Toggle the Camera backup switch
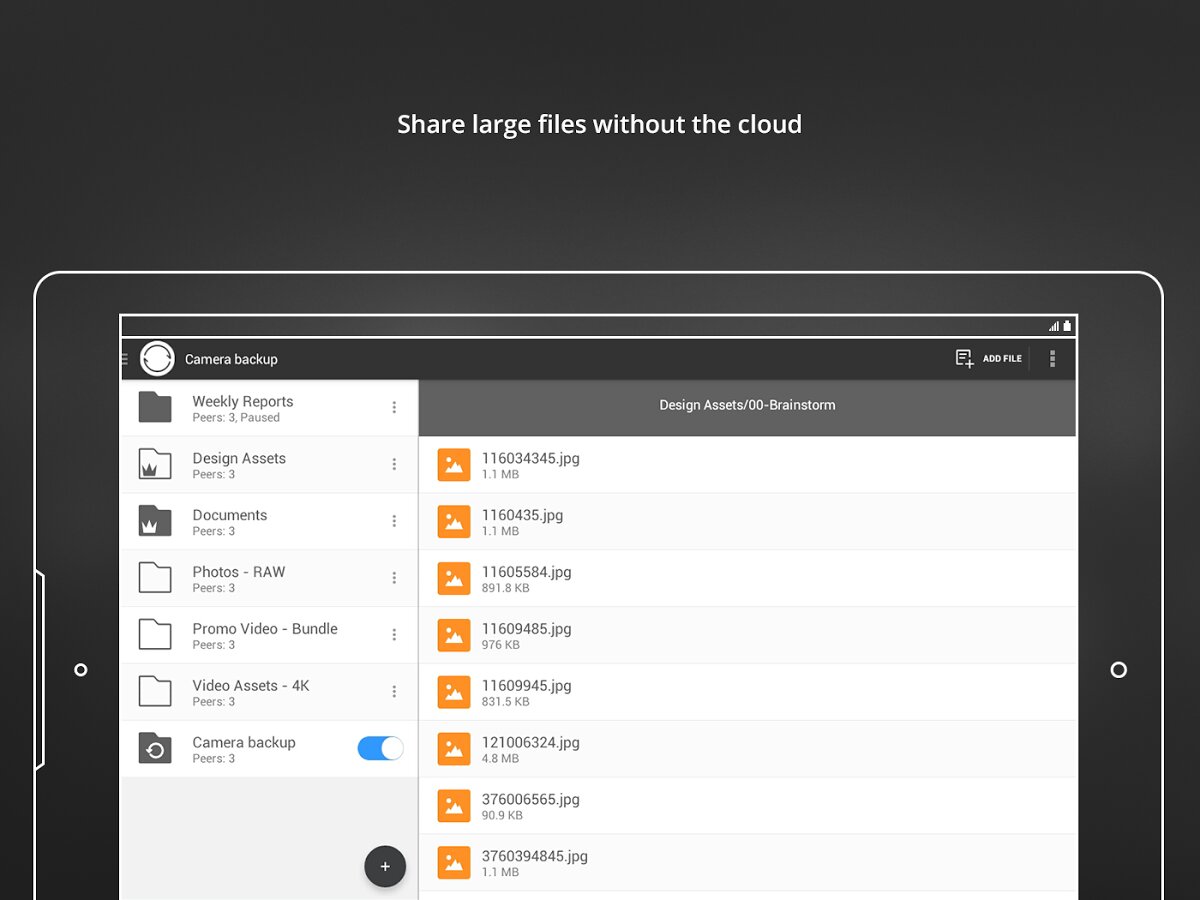Viewport: 1200px width, 900px height. 381,748
